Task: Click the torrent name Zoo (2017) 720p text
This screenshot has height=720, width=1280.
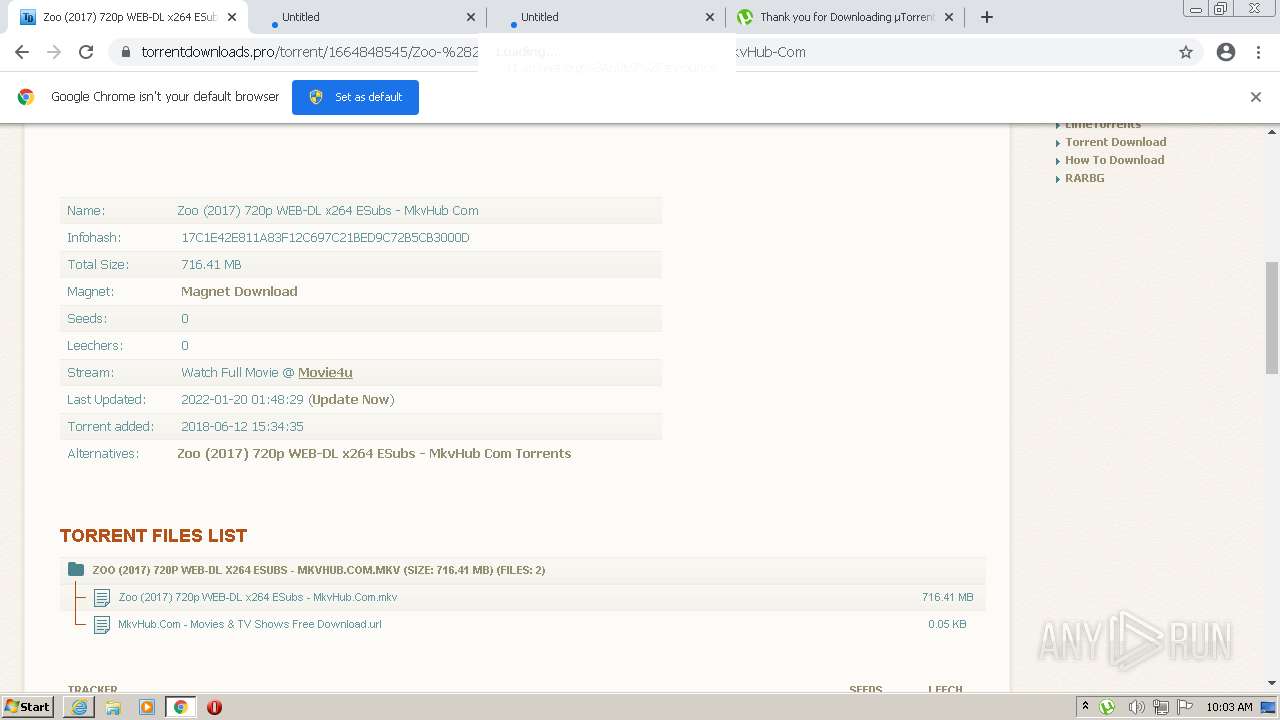Action: click(328, 211)
